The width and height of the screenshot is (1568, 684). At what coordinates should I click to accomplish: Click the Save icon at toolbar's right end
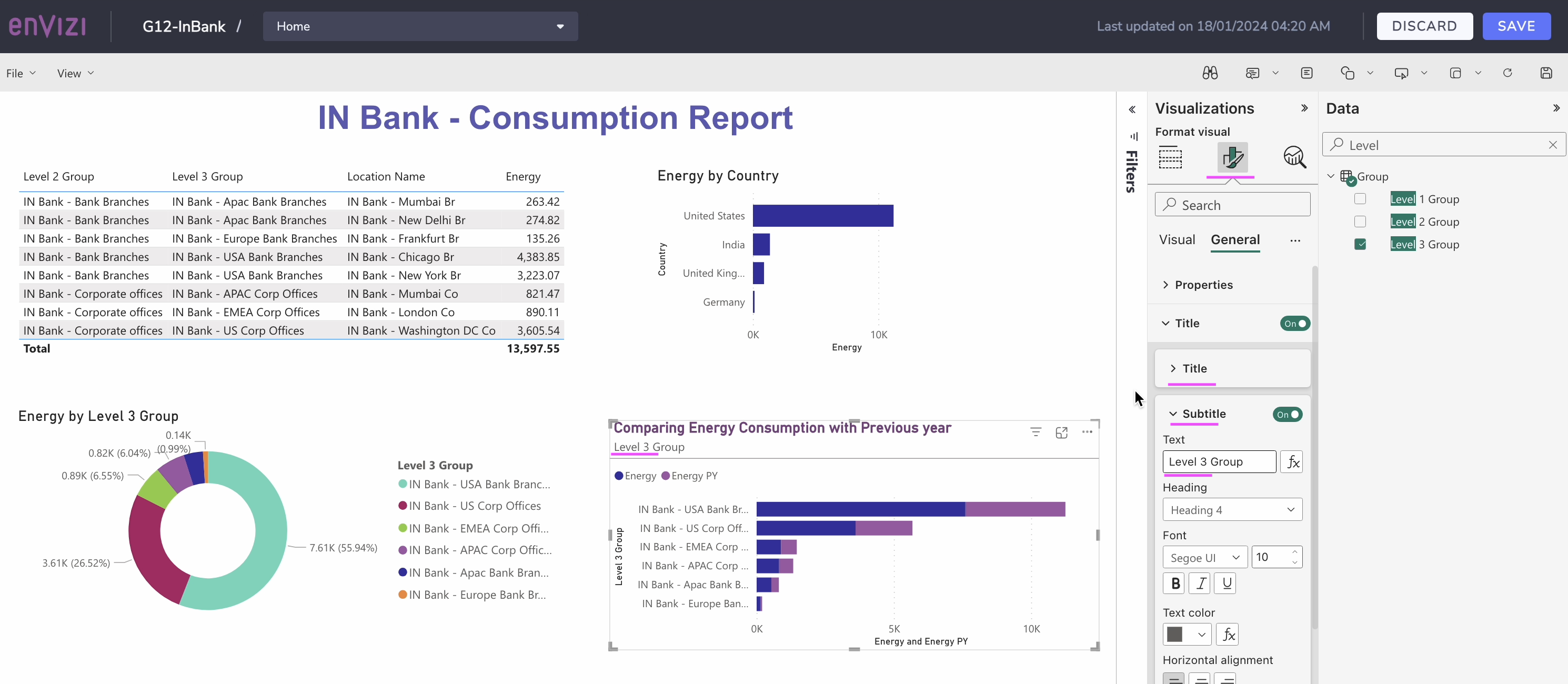coord(1547,73)
